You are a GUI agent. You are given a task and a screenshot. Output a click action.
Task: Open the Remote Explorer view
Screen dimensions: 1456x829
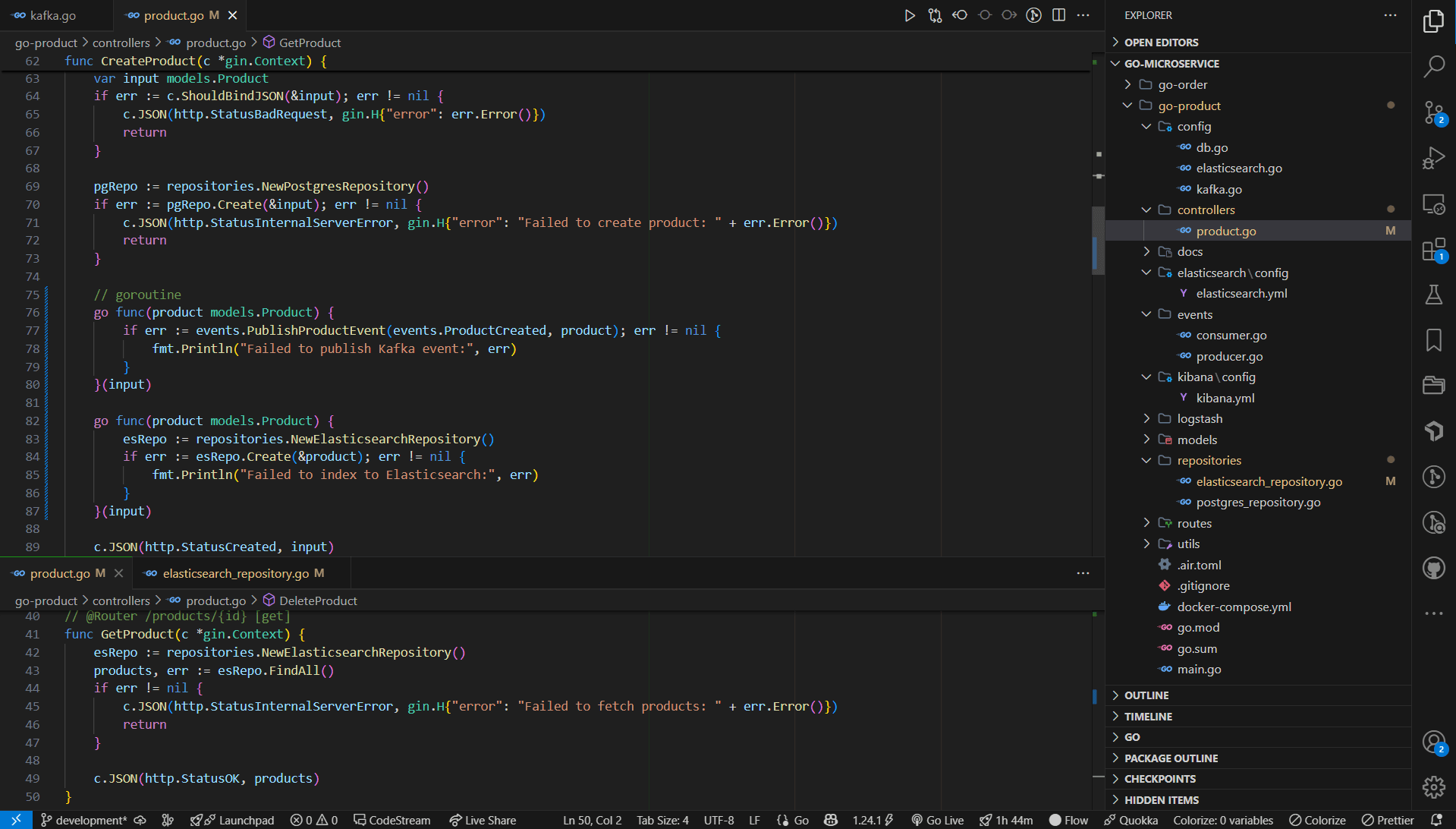pyautogui.click(x=1434, y=203)
